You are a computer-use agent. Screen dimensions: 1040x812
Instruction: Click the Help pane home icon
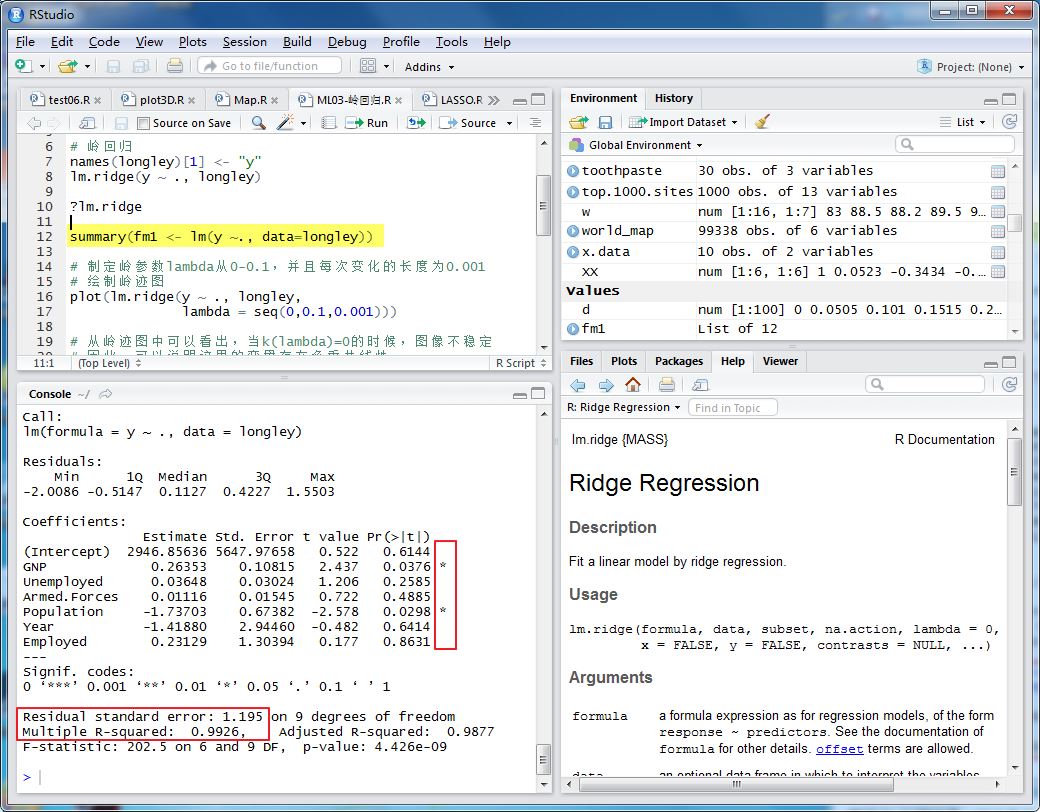click(x=632, y=385)
